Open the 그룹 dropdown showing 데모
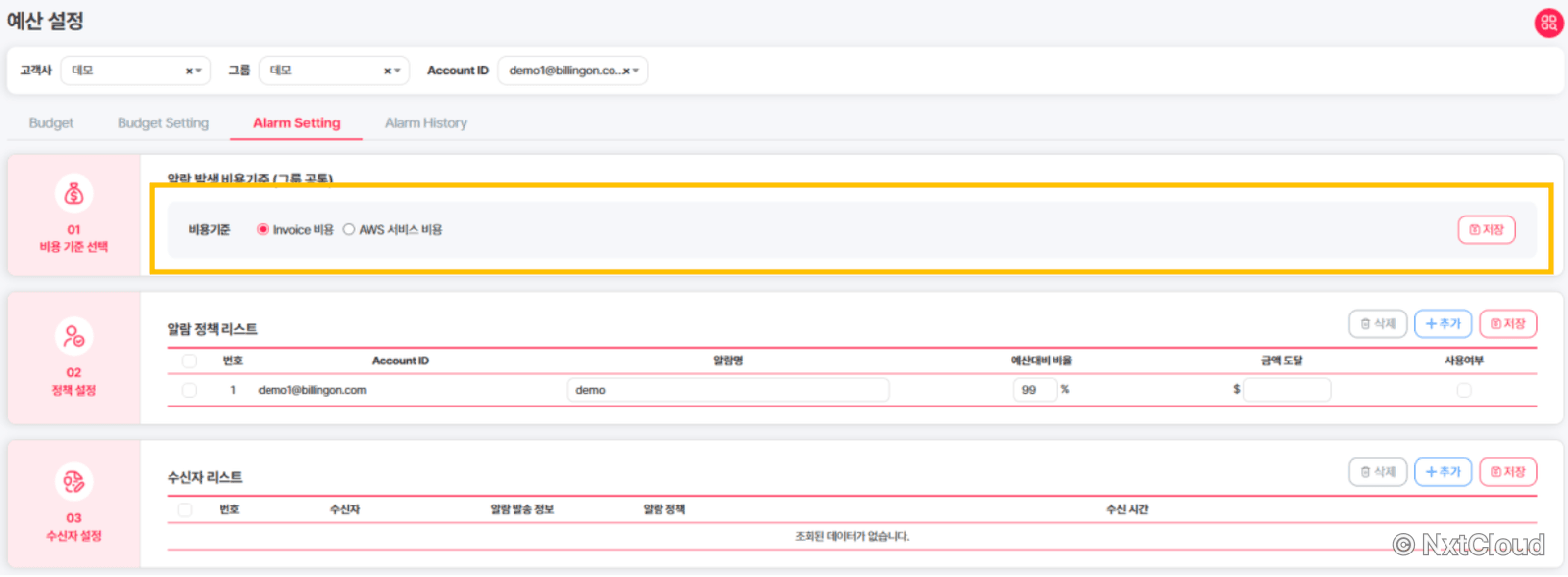1568x577 pixels. click(x=333, y=71)
